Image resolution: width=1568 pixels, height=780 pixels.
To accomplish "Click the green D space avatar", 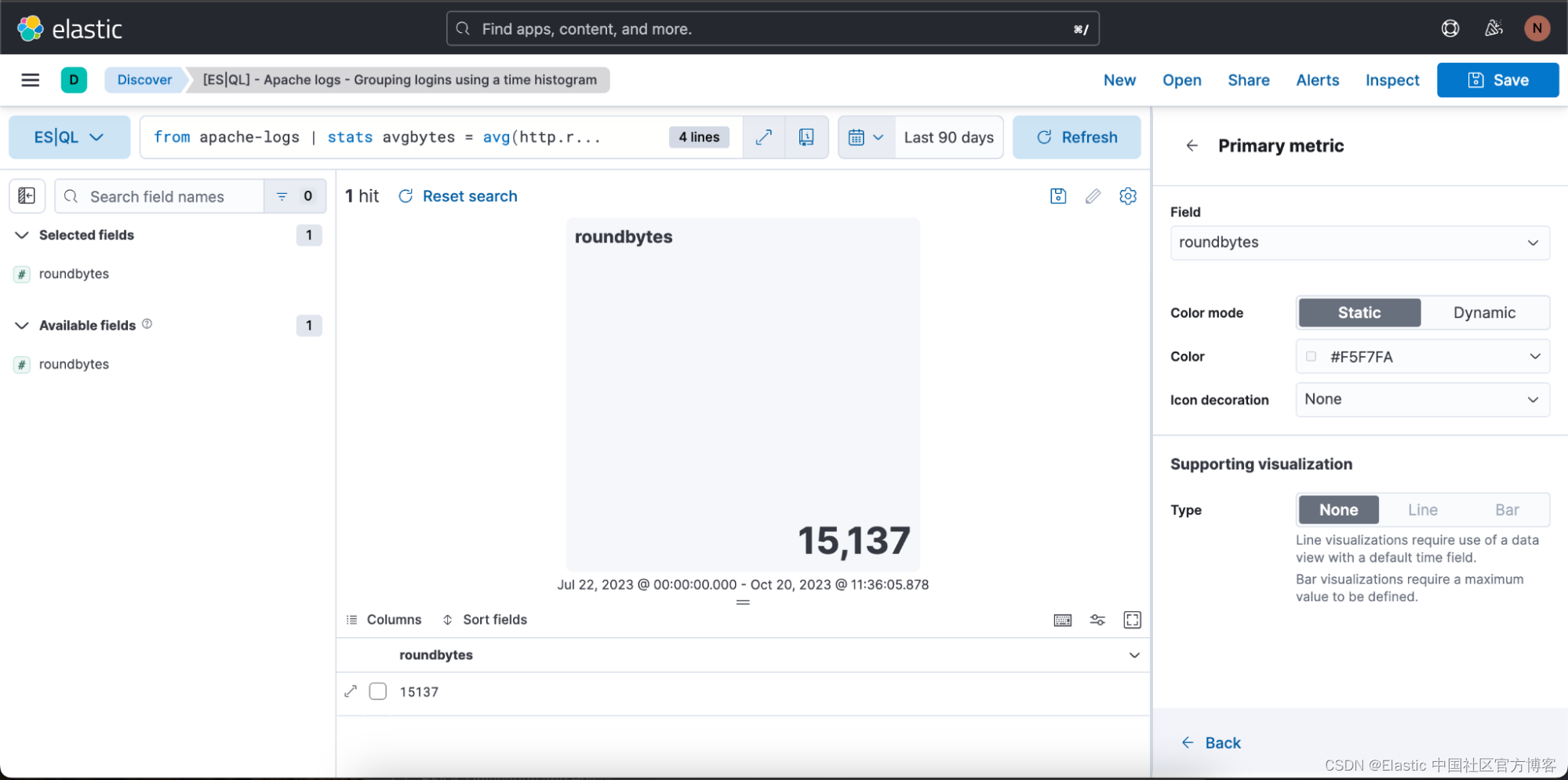I will [74, 80].
